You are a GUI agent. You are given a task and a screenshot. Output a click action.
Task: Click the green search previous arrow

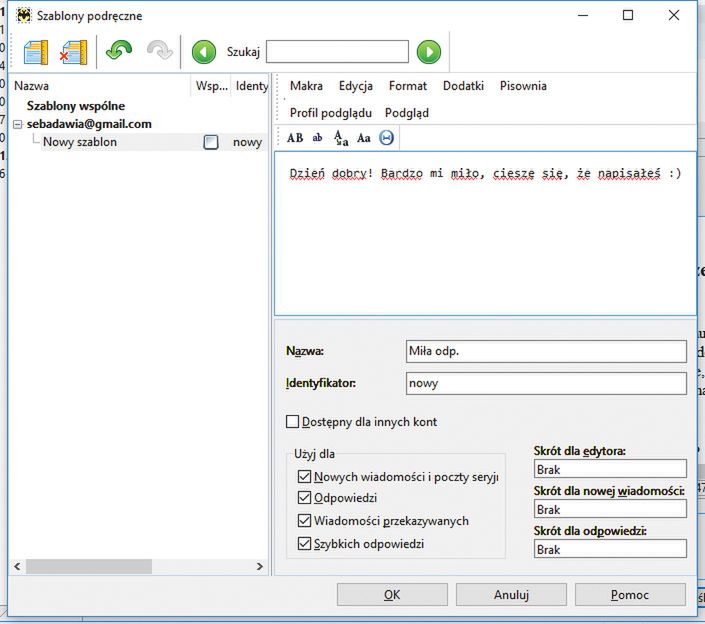click(204, 52)
